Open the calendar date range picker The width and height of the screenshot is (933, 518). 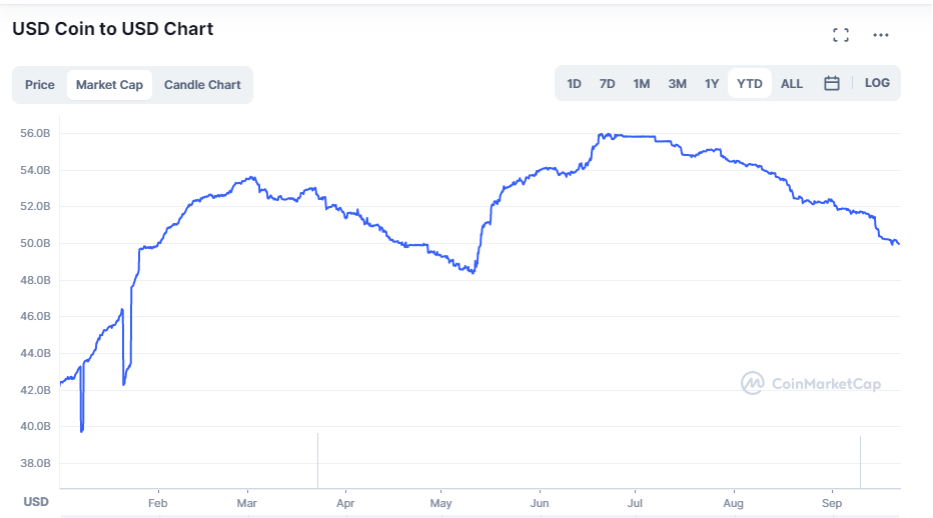832,83
